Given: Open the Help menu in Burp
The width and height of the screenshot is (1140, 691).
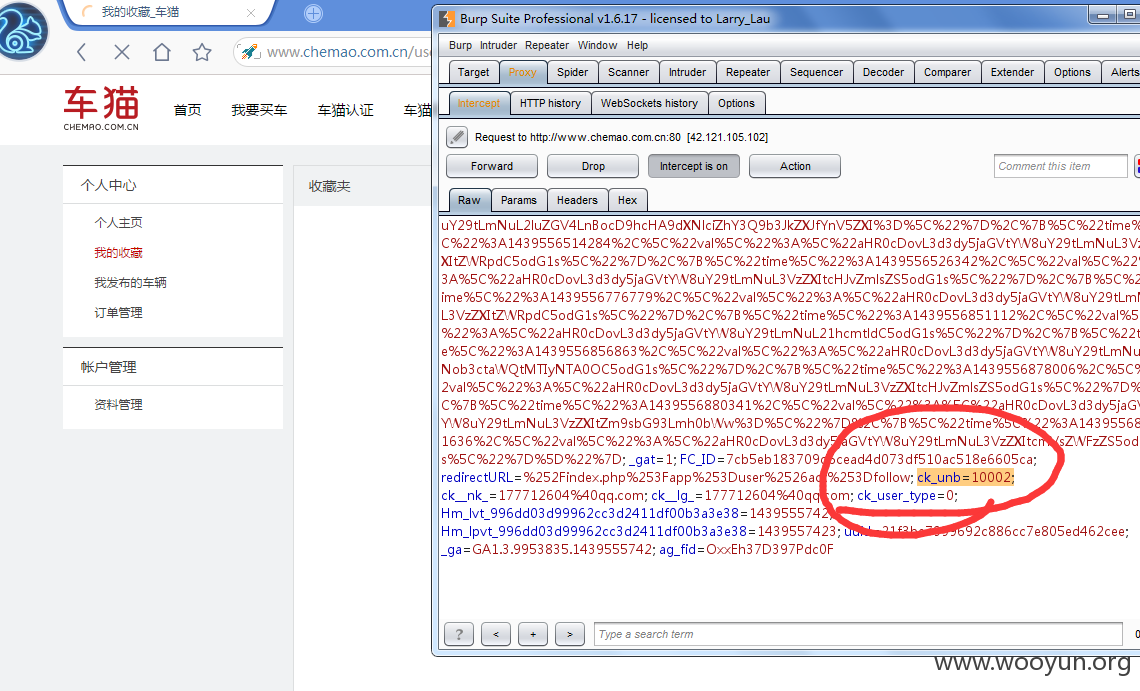Looking at the screenshot, I should [x=638, y=45].
